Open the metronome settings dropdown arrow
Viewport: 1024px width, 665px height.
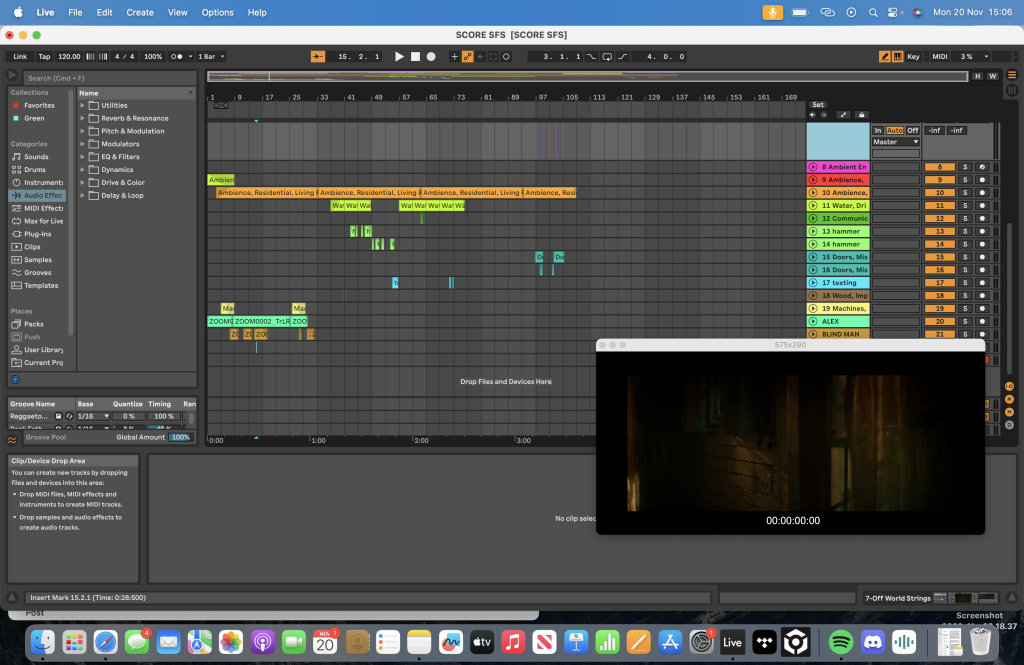coord(190,57)
